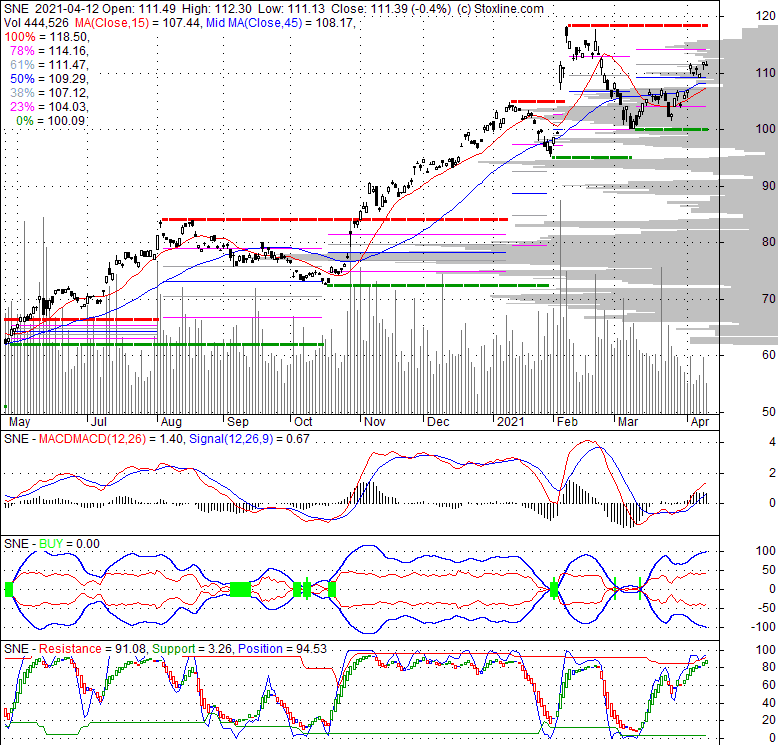Image resolution: width=780 pixels, height=745 pixels.
Task: Select the 50% = 109.29 Fibonacci level
Action: 49,79
